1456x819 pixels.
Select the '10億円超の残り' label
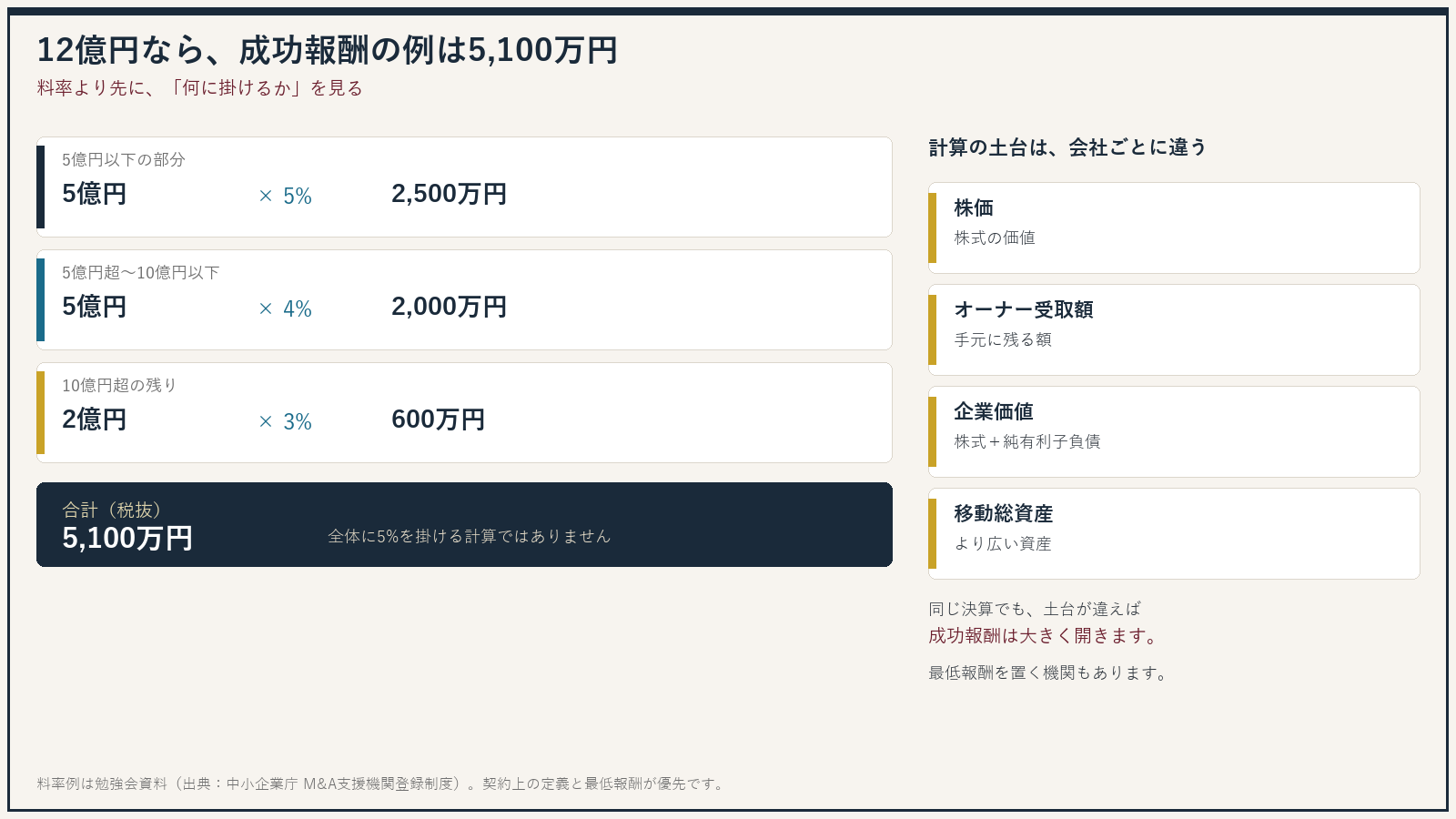click(119, 385)
